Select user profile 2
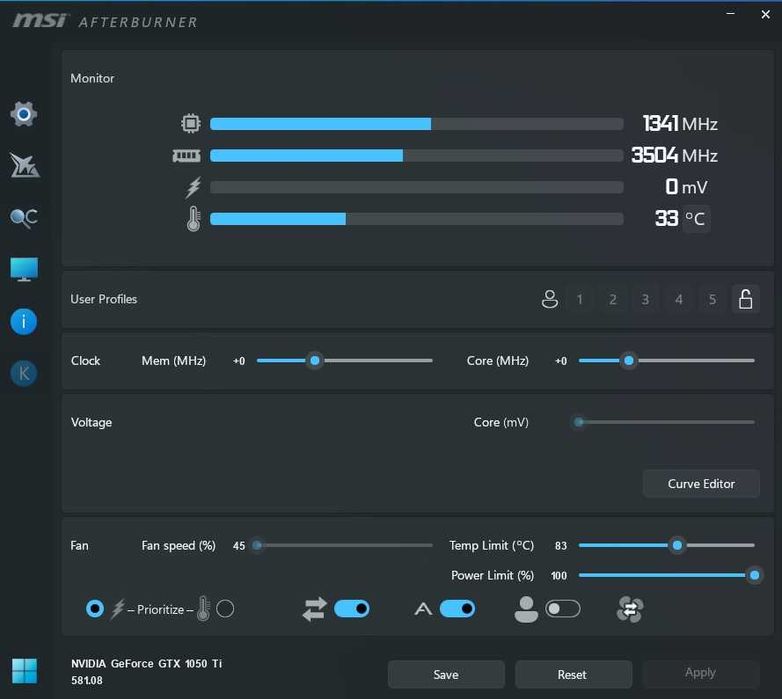This screenshot has width=782, height=699. pos(612,299)
